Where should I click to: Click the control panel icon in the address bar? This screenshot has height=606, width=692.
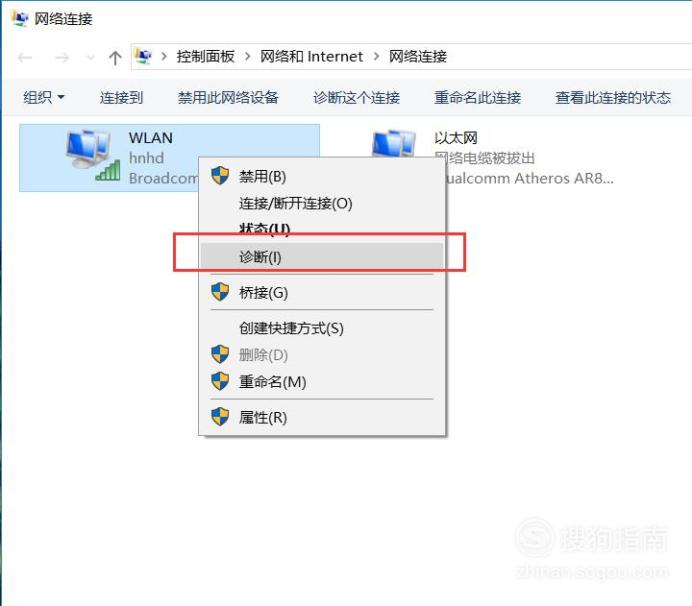click(143, 56)
